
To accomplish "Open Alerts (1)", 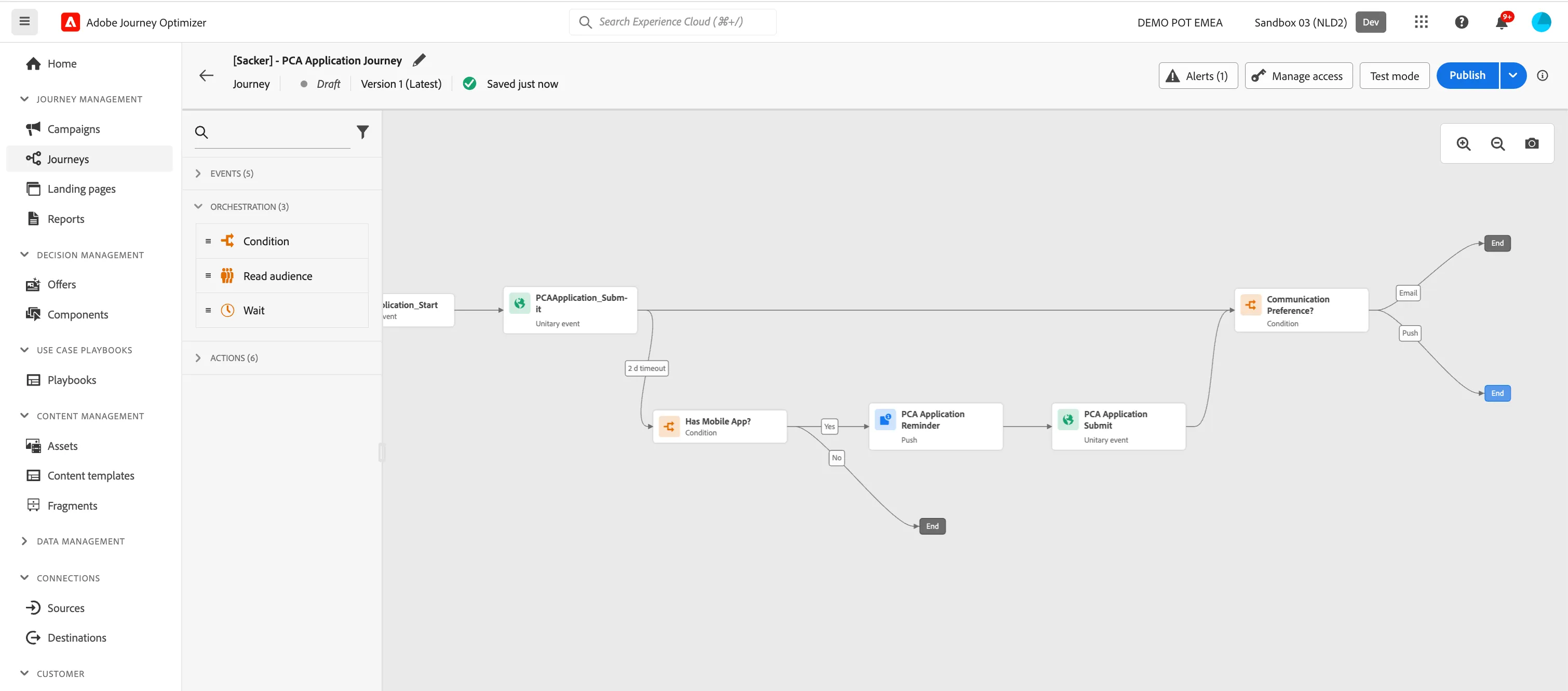I will point(1197,75).
